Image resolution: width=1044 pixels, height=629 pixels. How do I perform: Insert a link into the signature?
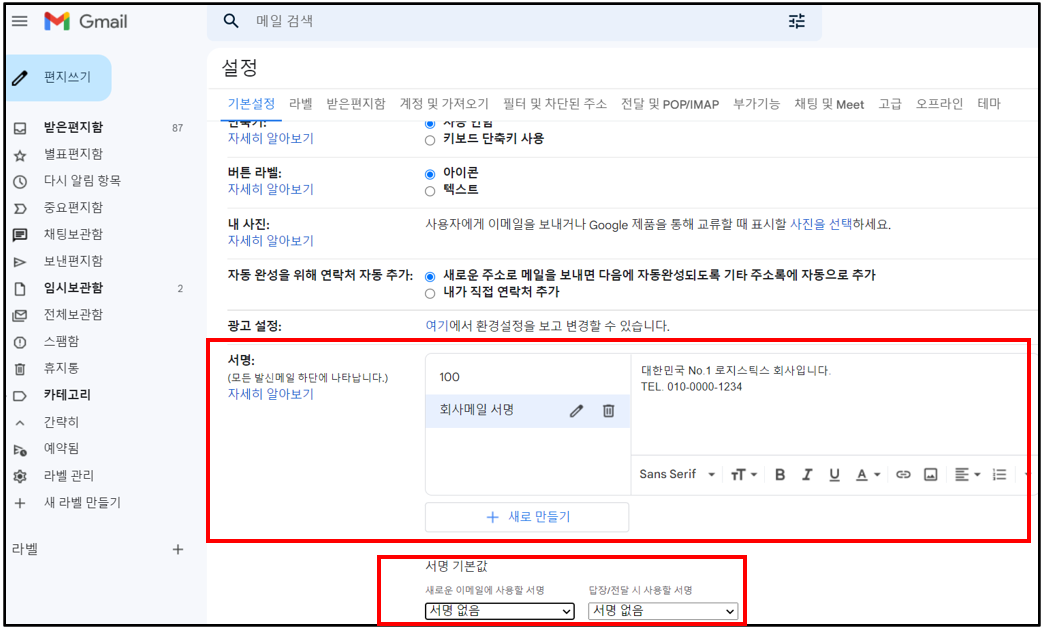click(x=903, y=474)
